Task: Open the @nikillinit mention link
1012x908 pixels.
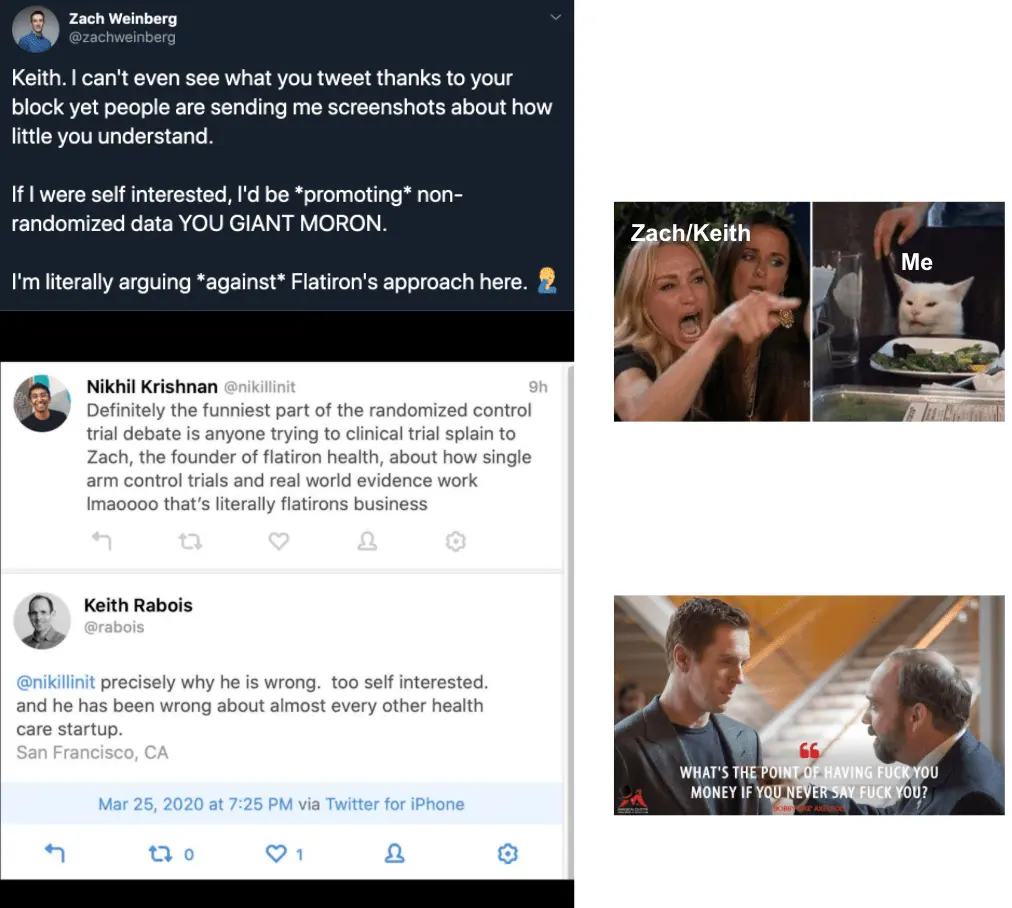Action: coord(56,682)
